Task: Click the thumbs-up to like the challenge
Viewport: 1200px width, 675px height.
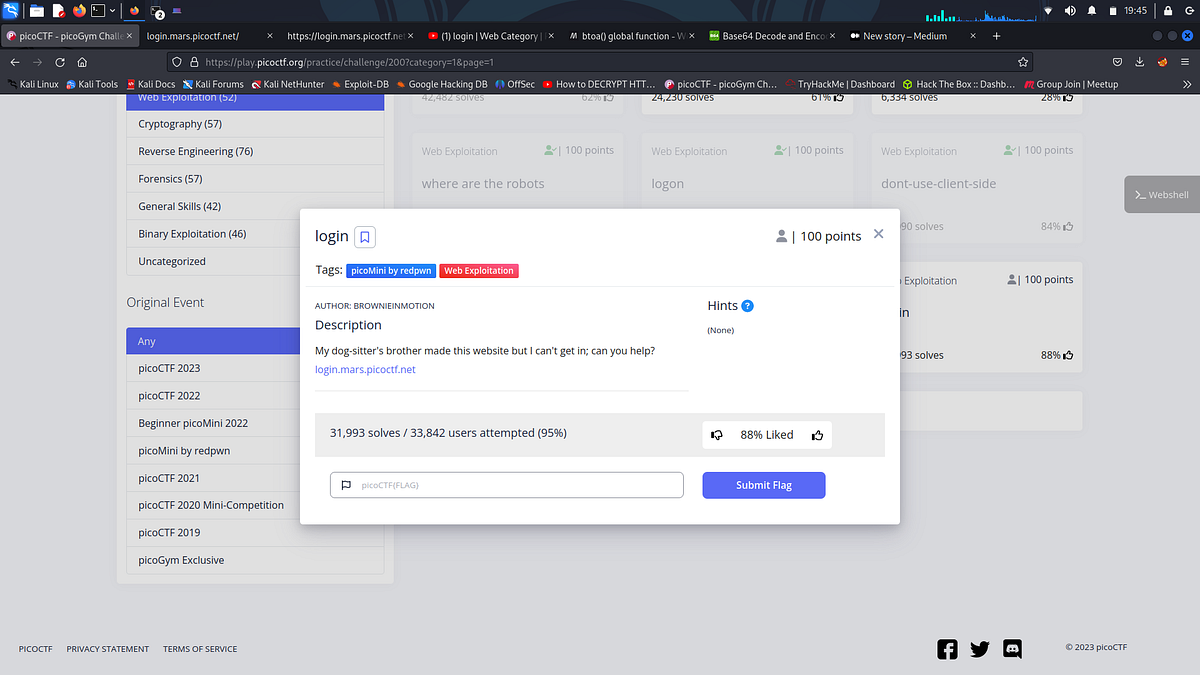Action: (817, 434)
